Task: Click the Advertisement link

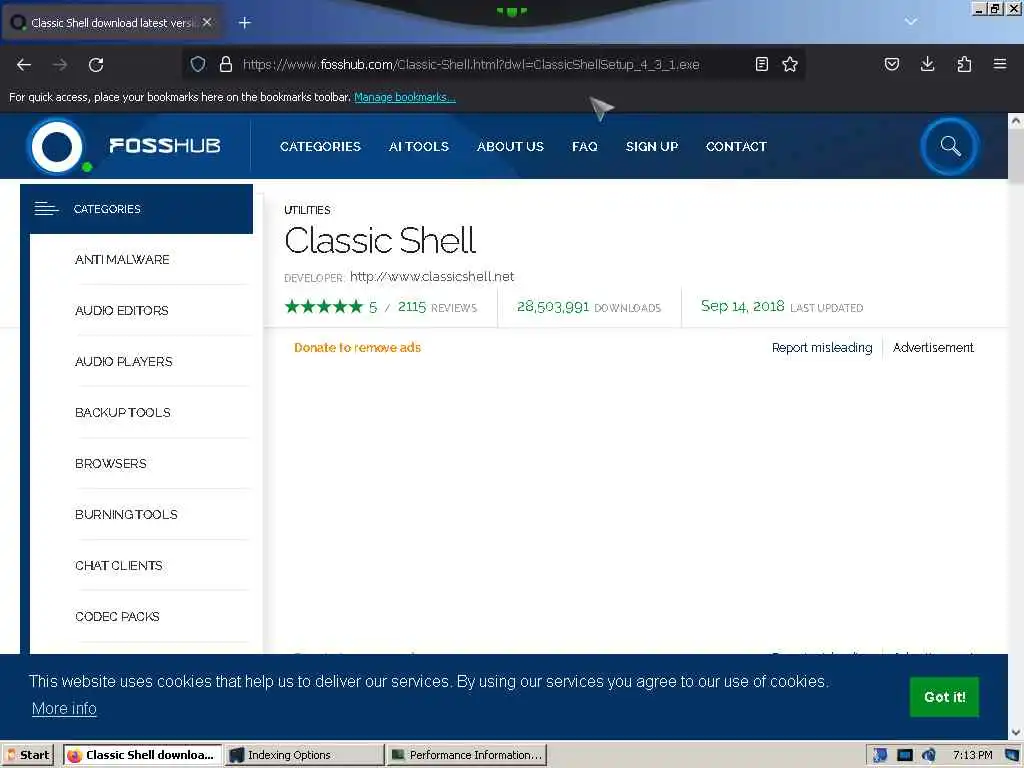Action: (x=933, y=347)
